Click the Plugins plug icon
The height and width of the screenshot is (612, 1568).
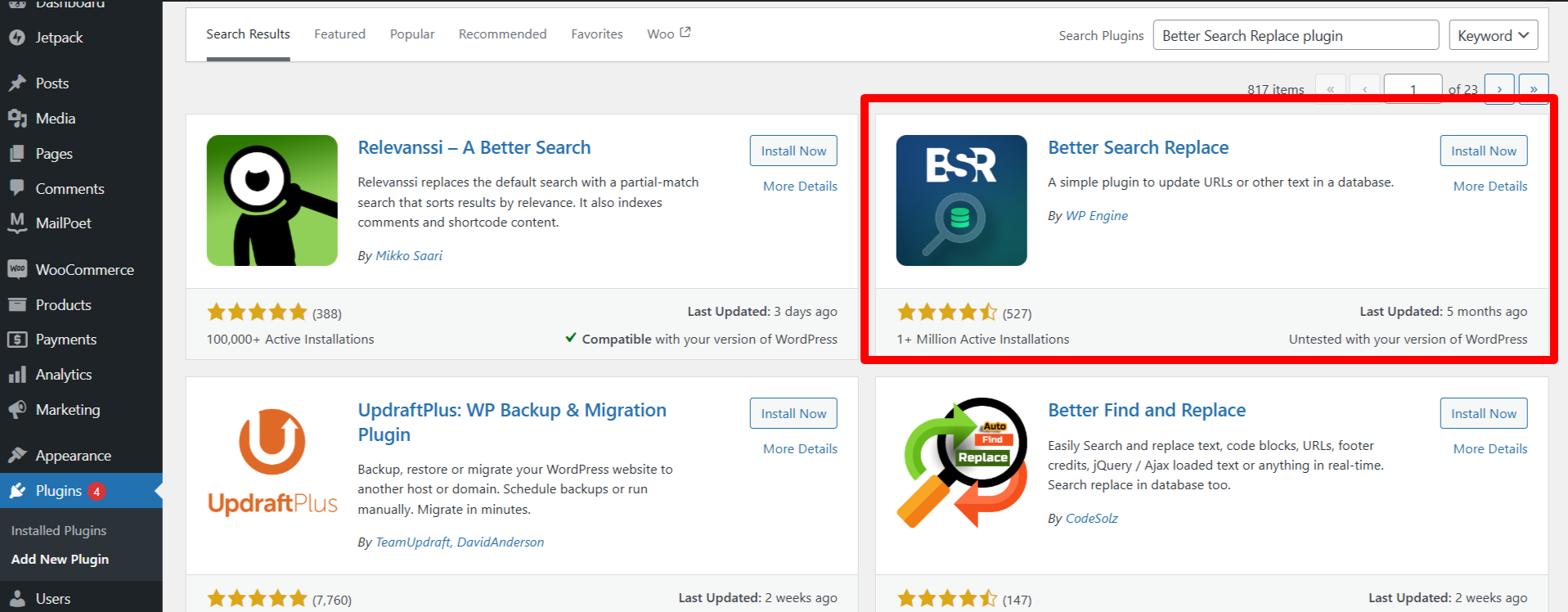click(17, 491)
